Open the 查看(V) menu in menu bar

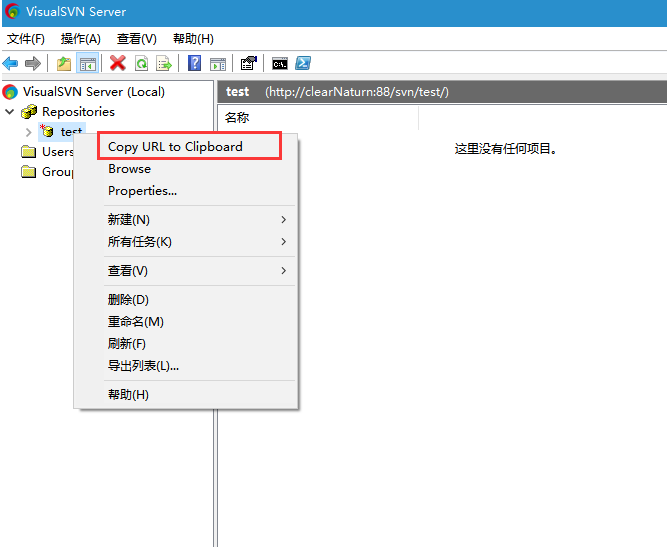(137, 39)
